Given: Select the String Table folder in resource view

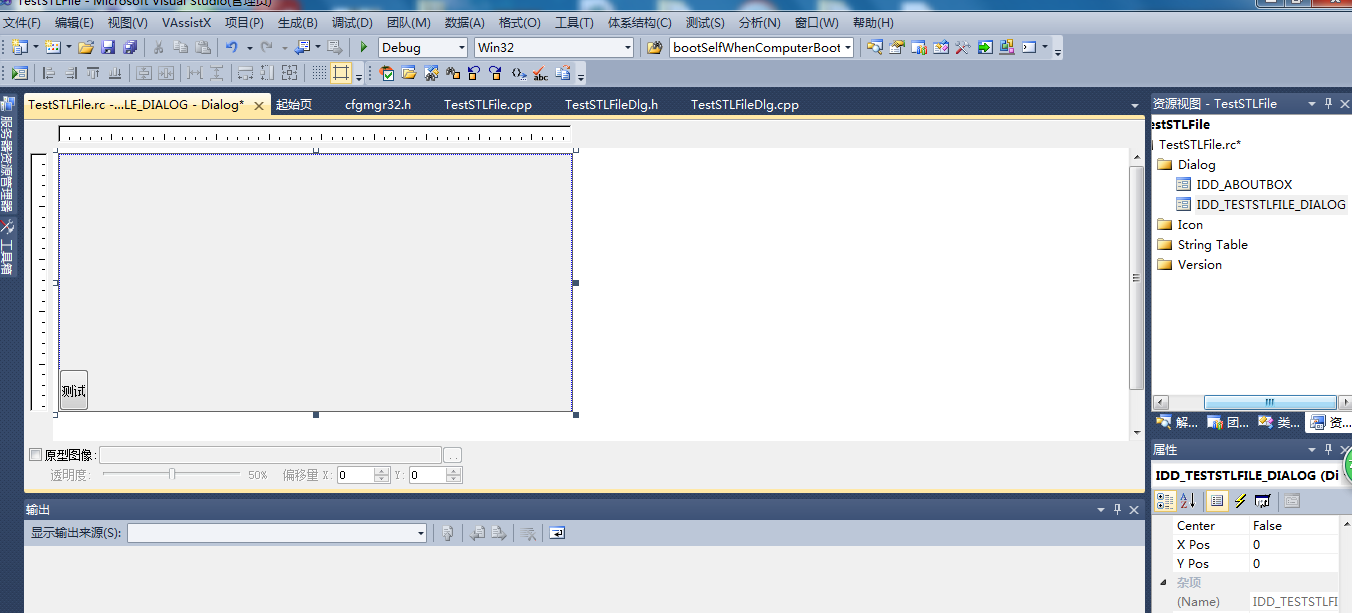Looking at the screenshot, I should click(1212, 244).
